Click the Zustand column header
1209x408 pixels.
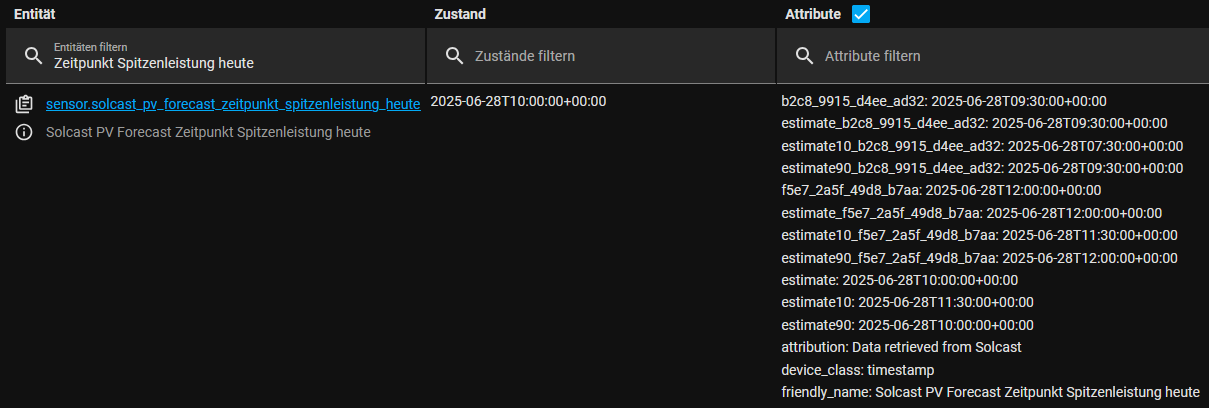[x=460, y=14]
